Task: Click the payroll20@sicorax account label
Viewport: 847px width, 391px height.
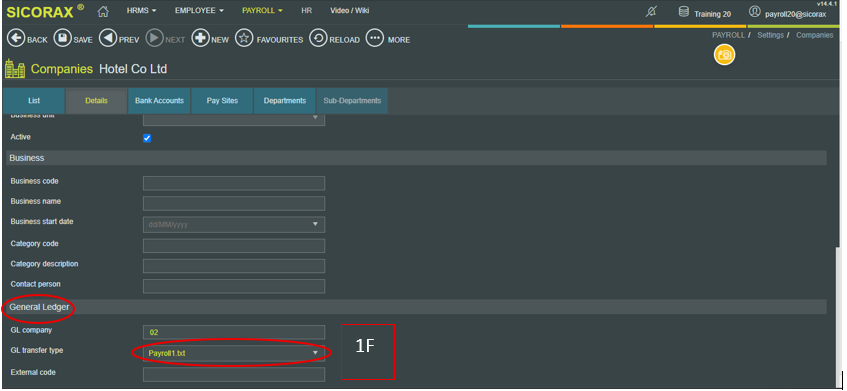Action: tap(795, 14)
